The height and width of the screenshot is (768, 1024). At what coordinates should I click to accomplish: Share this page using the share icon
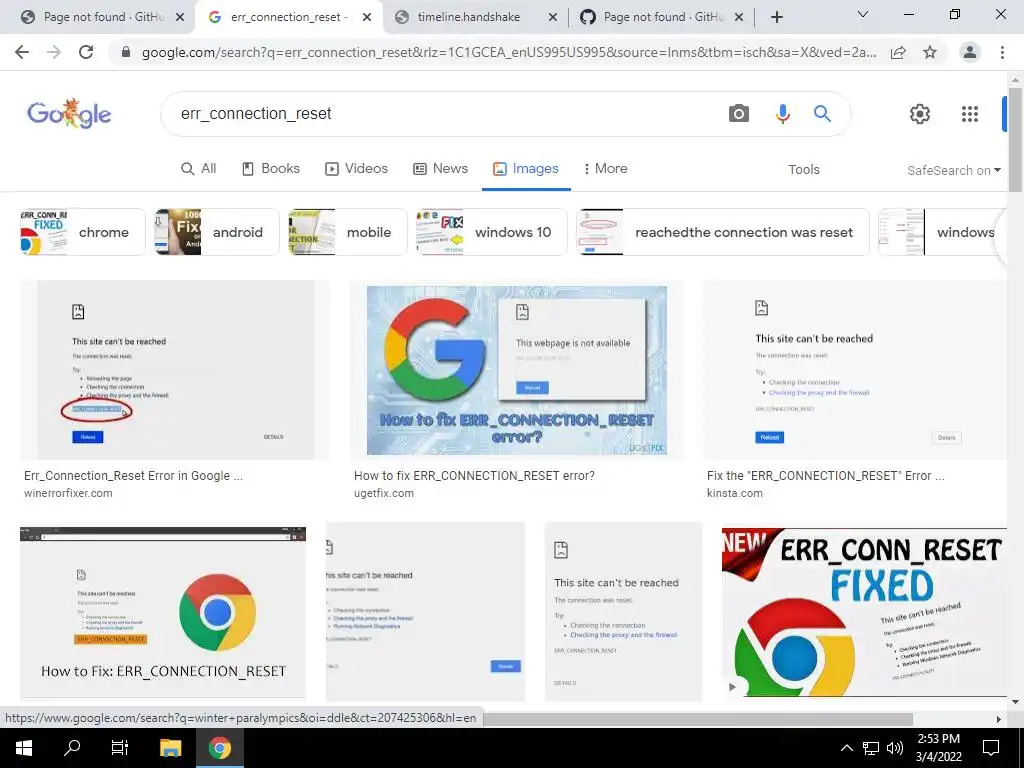(x=898, y=52)
